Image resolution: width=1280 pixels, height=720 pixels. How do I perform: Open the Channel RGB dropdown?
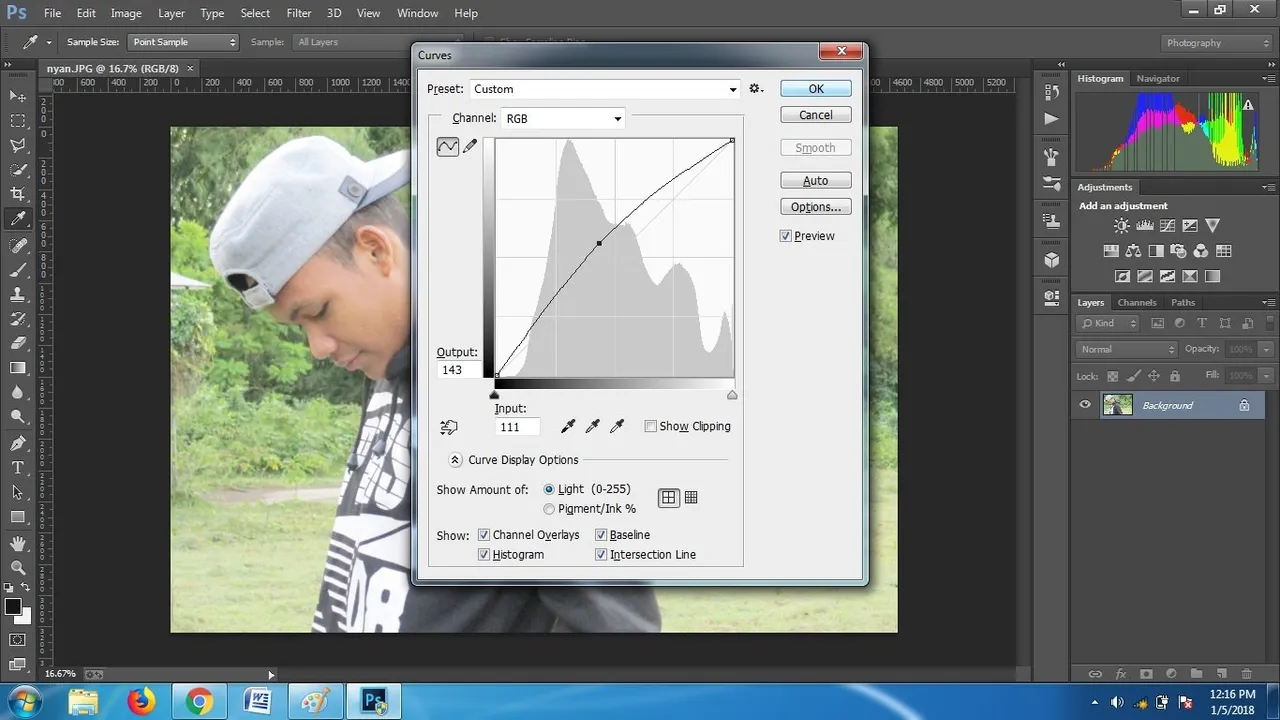[563, 118]
